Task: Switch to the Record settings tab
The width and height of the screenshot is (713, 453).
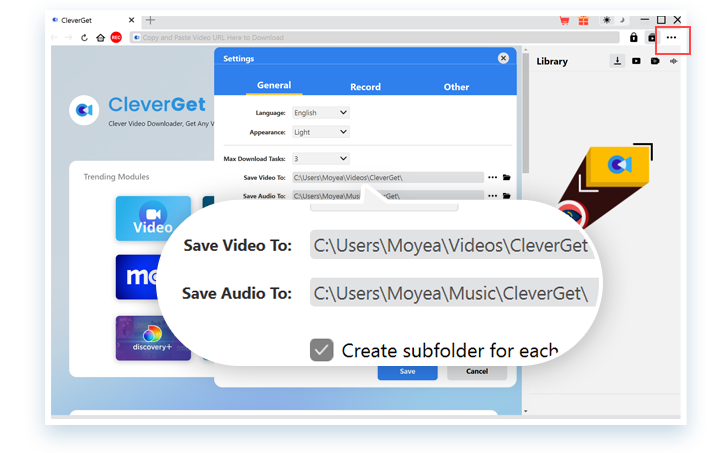Action: 365,87
